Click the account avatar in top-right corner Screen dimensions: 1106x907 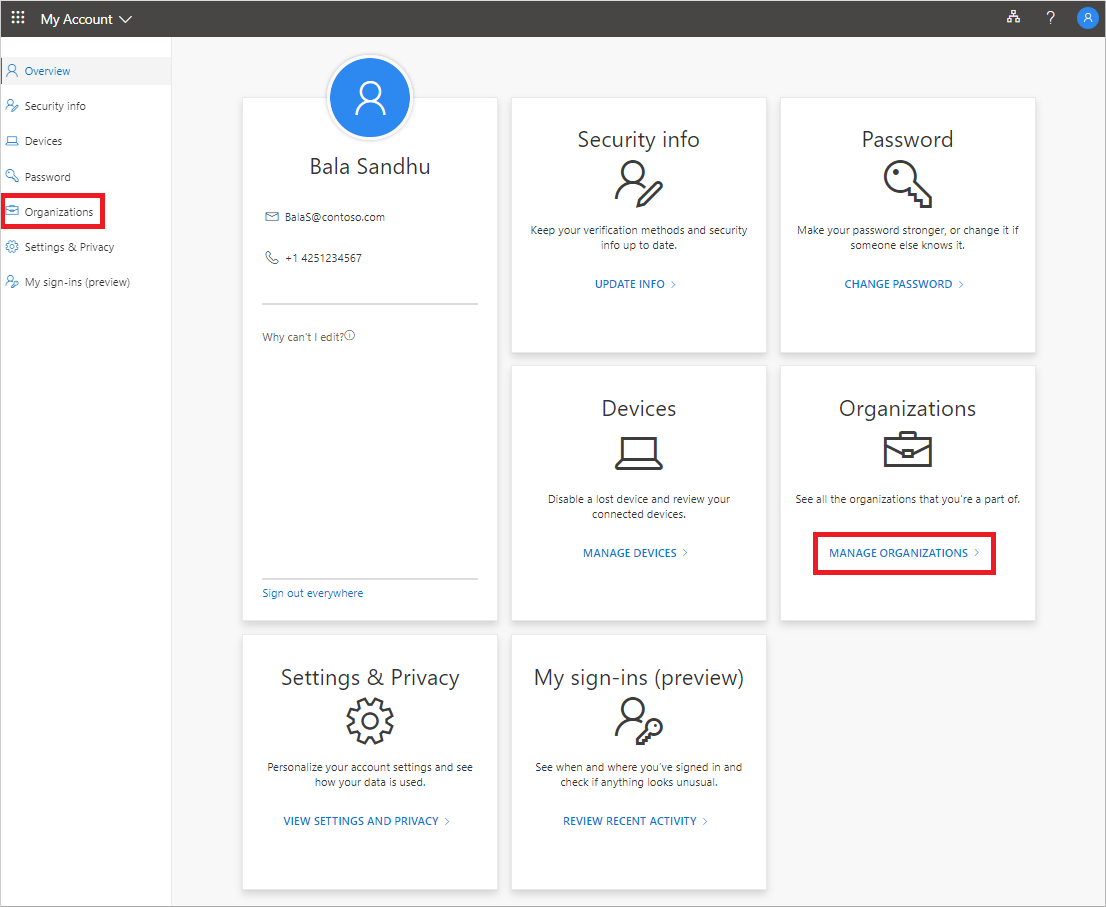click(1087, 18)
